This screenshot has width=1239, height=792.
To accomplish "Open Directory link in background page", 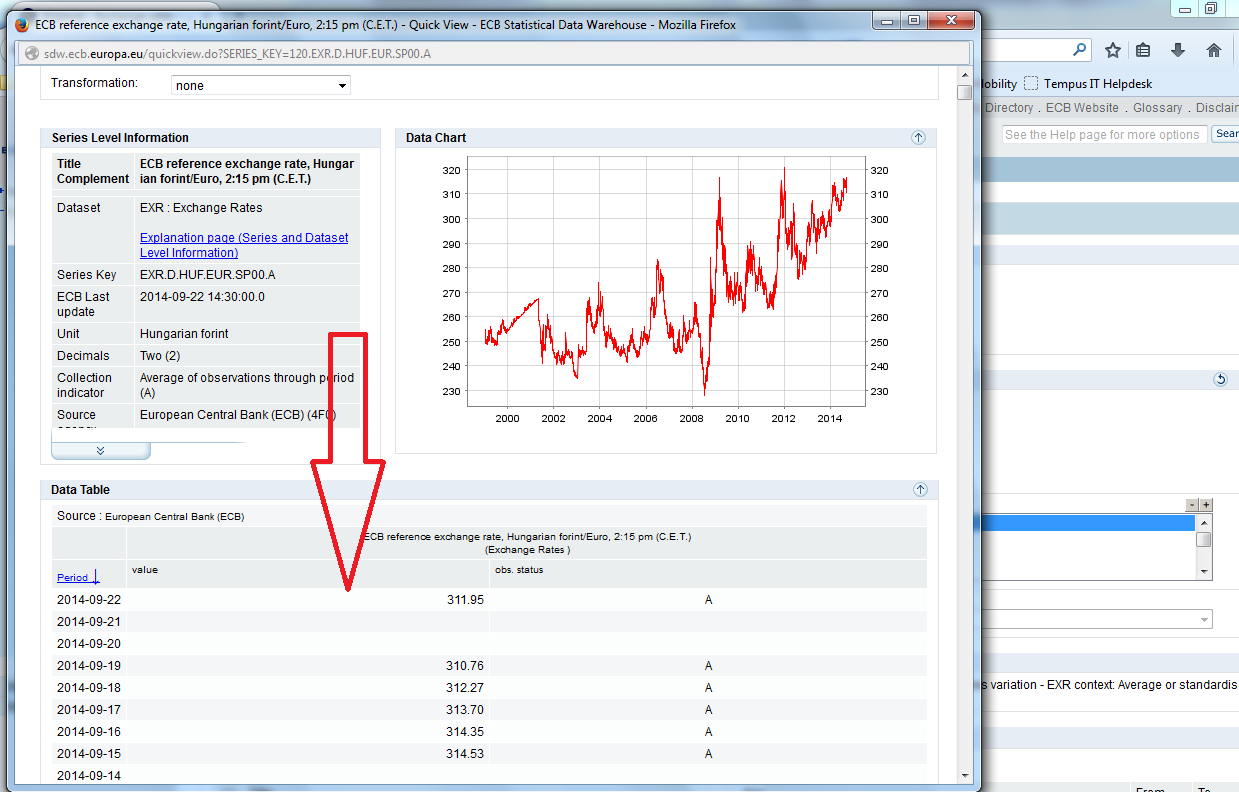I will 1009,108.
